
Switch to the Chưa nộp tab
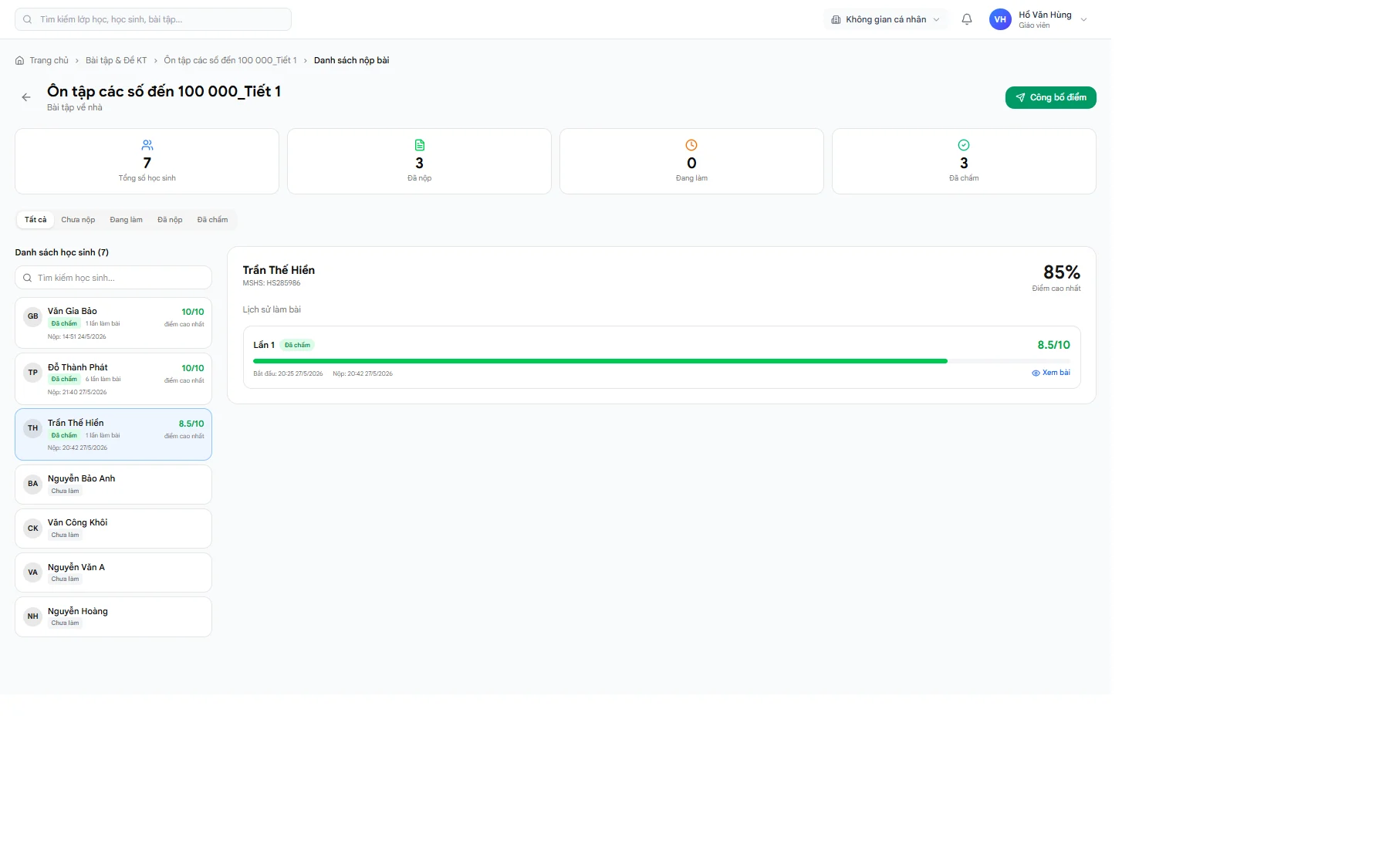78,220
